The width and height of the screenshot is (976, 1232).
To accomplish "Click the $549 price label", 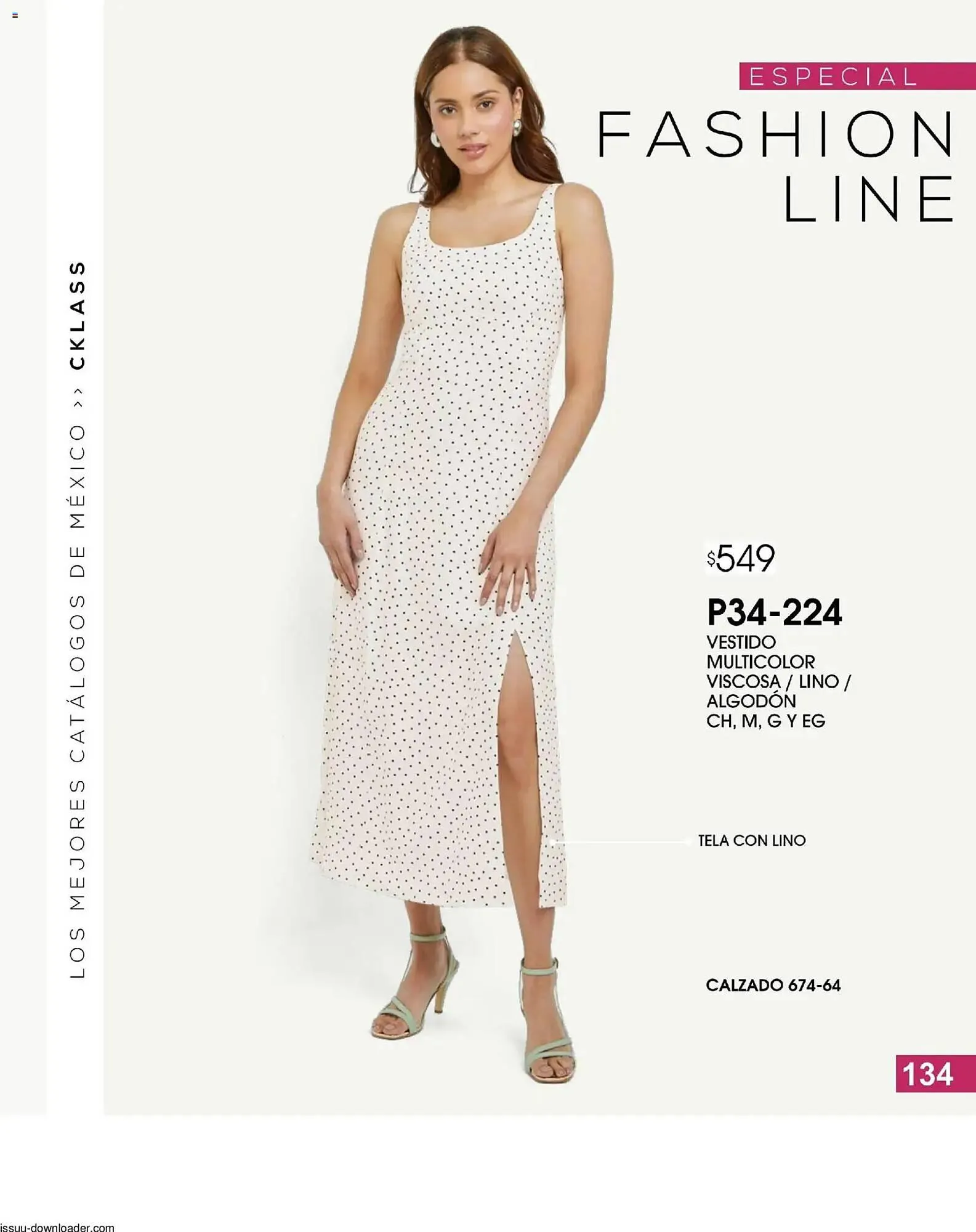I will tap(740, 559).
